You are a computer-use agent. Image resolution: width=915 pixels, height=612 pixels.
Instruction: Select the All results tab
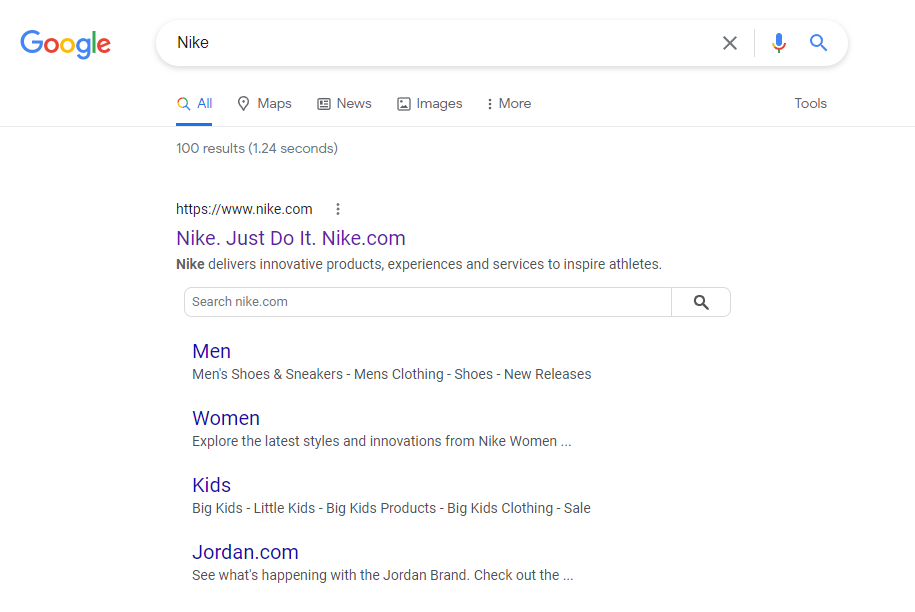point(194,103)
